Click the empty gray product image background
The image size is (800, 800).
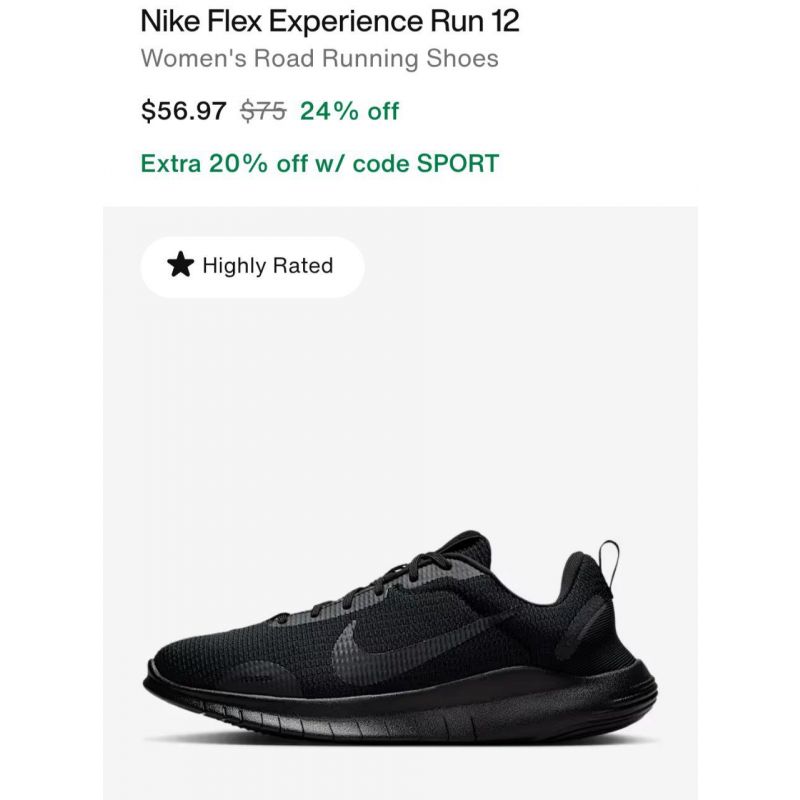point(400,408)
